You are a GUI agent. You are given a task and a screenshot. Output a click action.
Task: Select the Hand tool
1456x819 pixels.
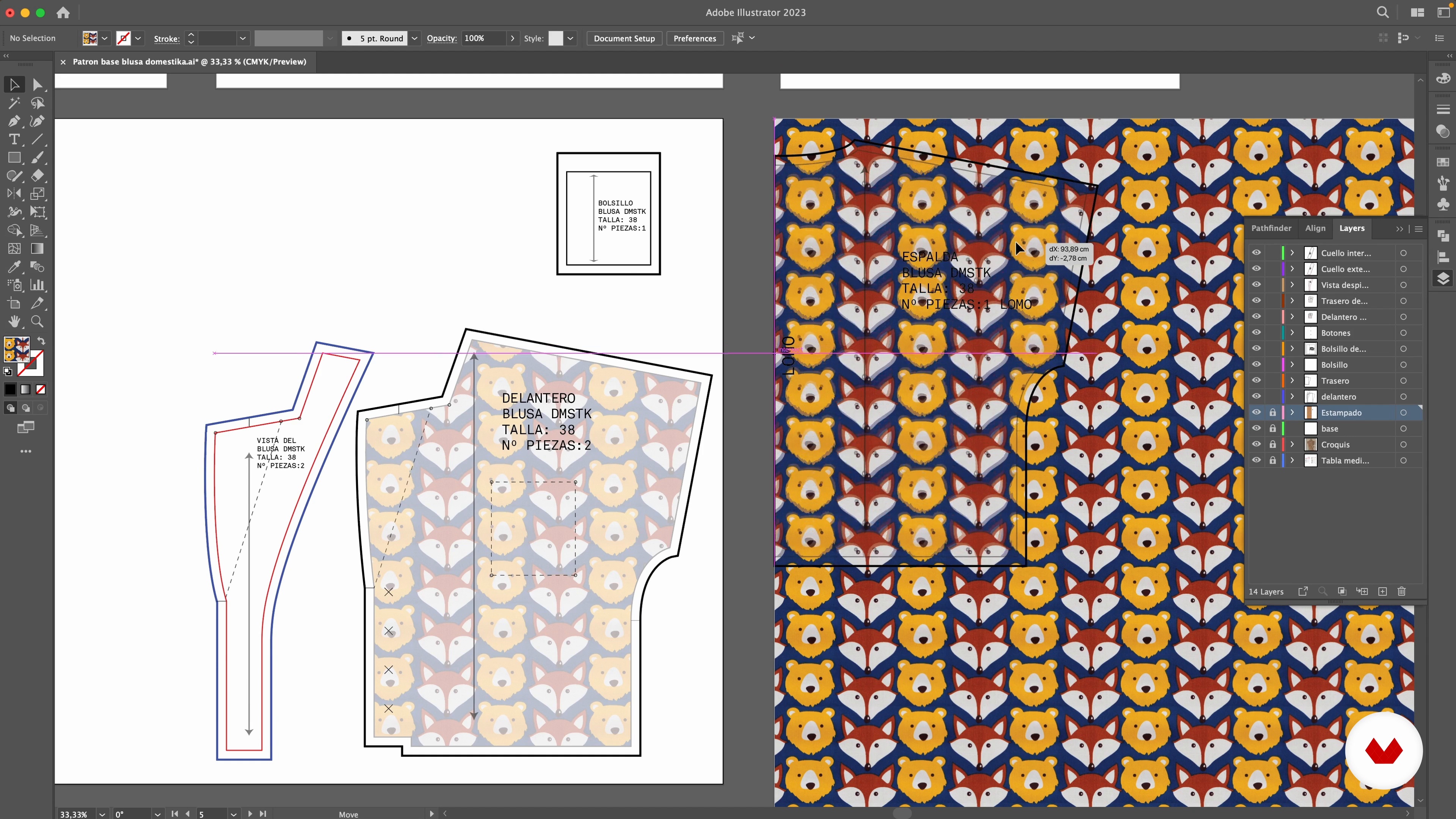click(x=14, y=321)
